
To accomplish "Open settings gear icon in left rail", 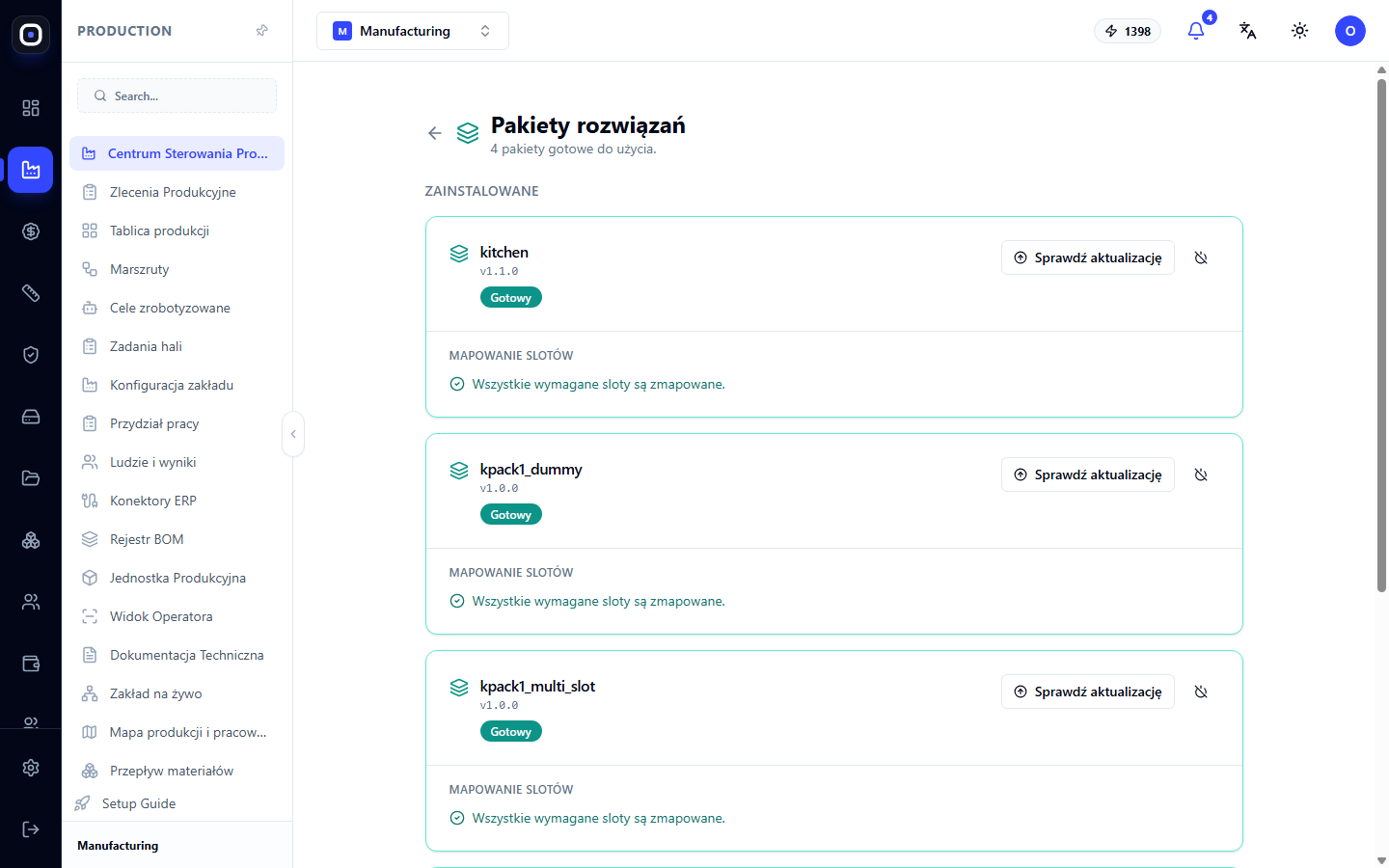I will point(31,768).
